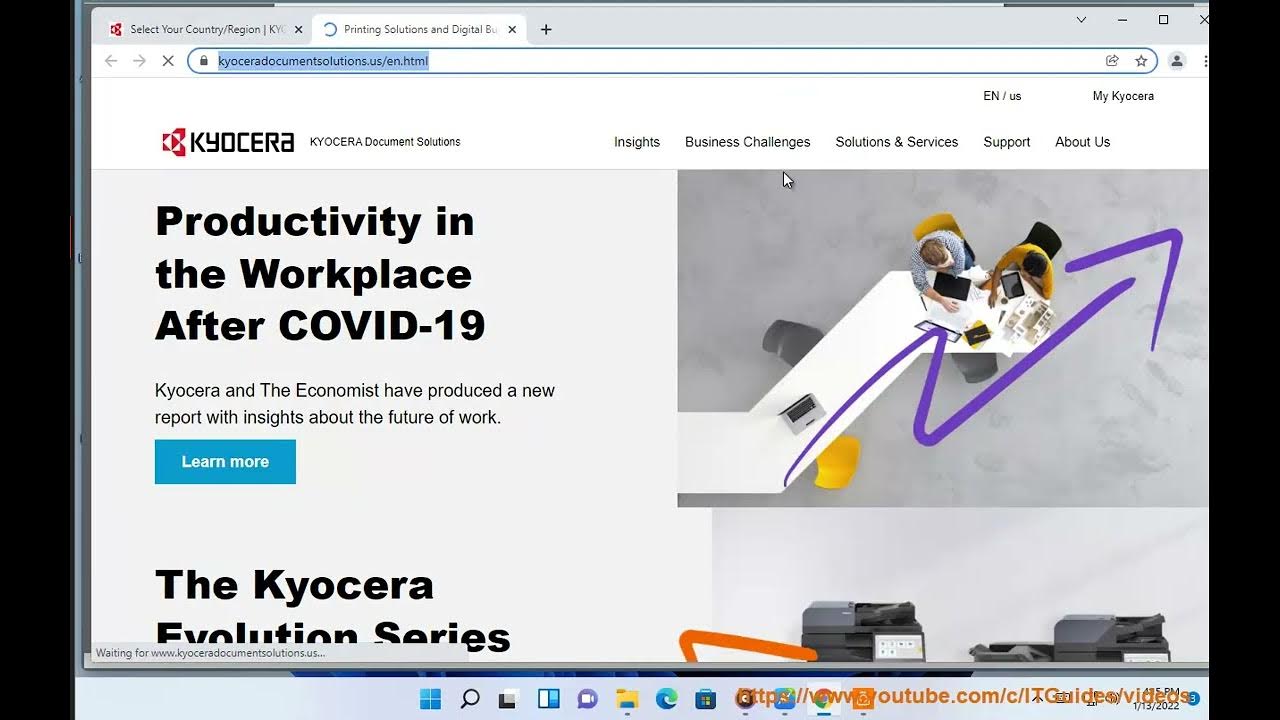Image resolution: width=1280 pixels, height=720 pixels.
Task: Open the Support menu
Action: (x=1007, y=142)
